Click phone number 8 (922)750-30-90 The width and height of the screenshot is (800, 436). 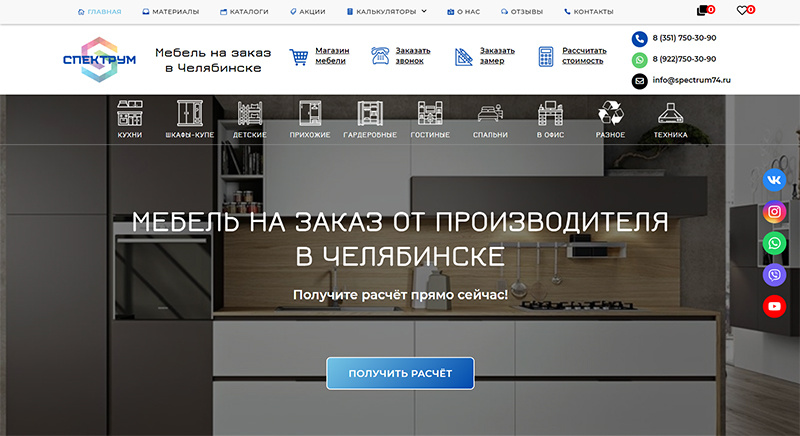684,59
